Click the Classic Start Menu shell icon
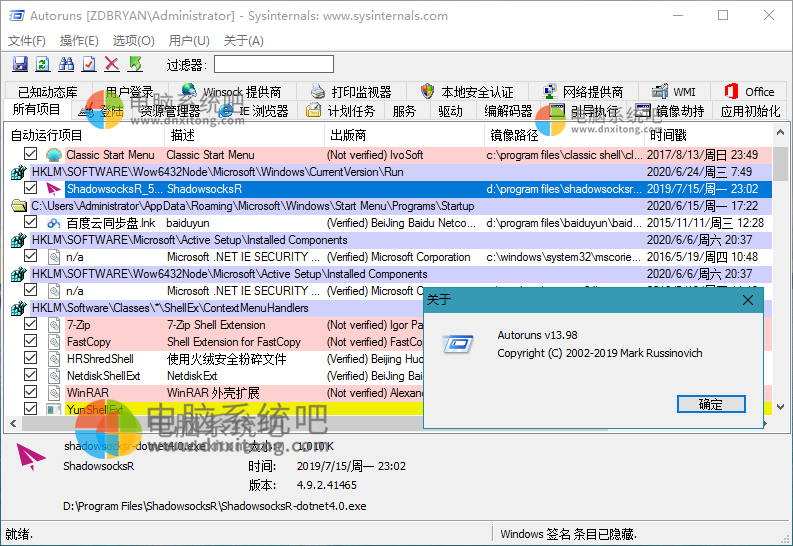This screenshot has height=546, width=793. [54, 155]
